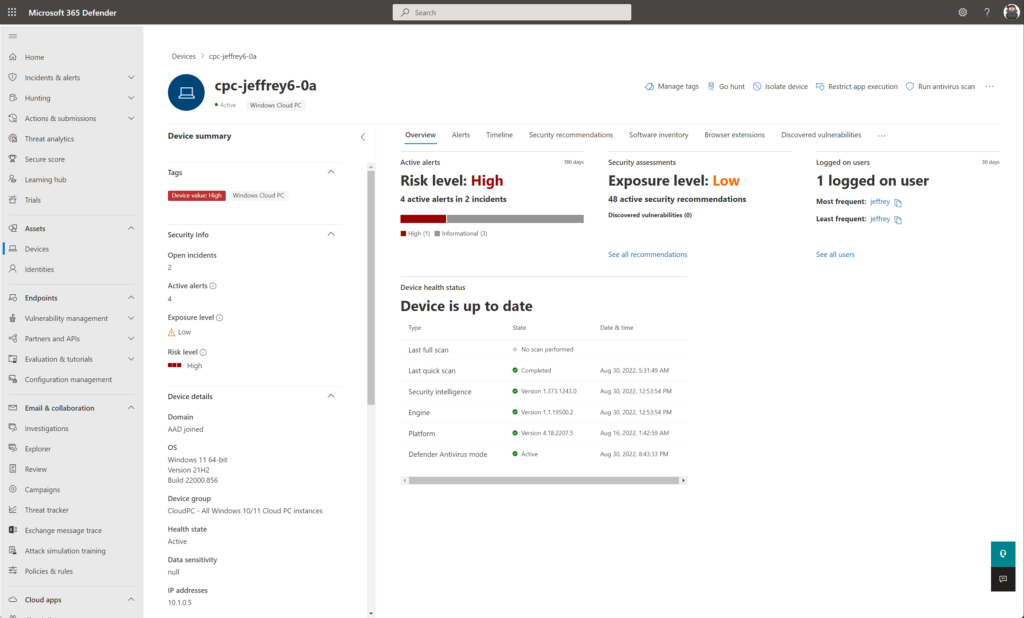Copy the least frequent user jeffrey
The image size is (1024, 618).
pyautogui.click(x=898, y=220)
